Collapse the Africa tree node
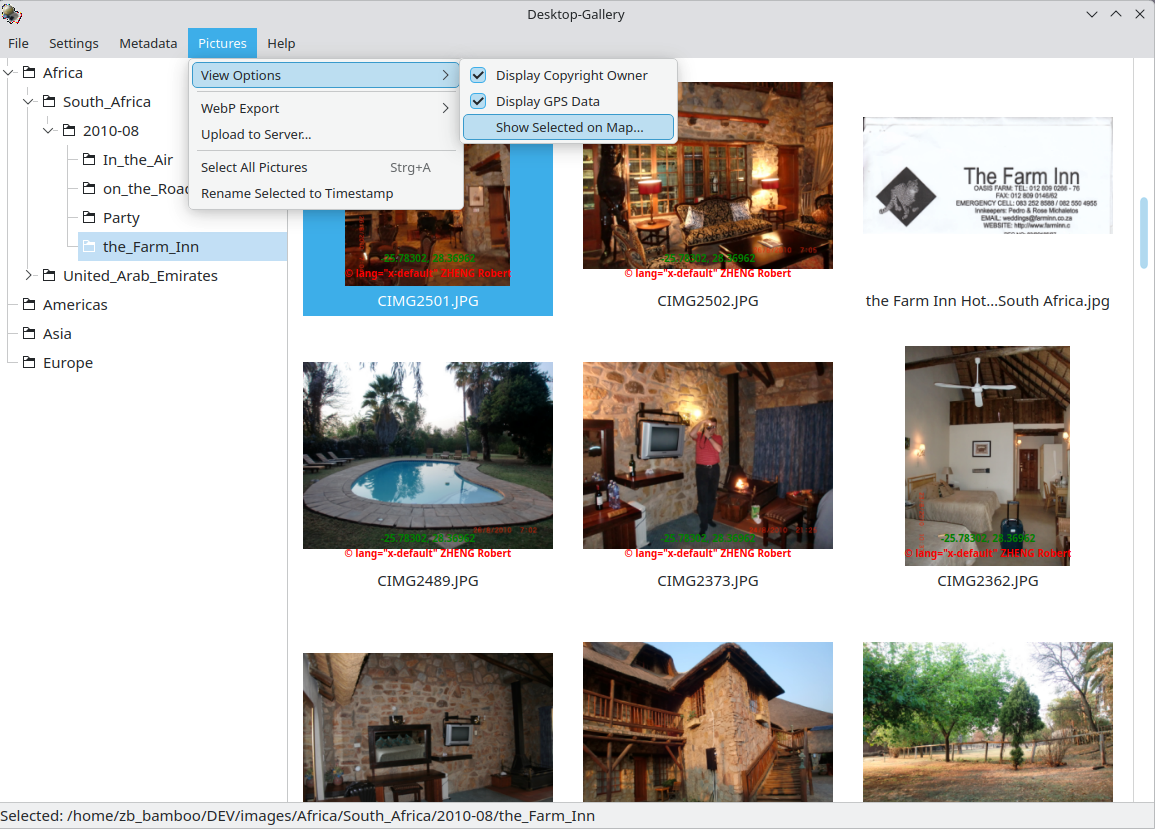This screenshot has height=829, width=1155. tap(10, 73)
